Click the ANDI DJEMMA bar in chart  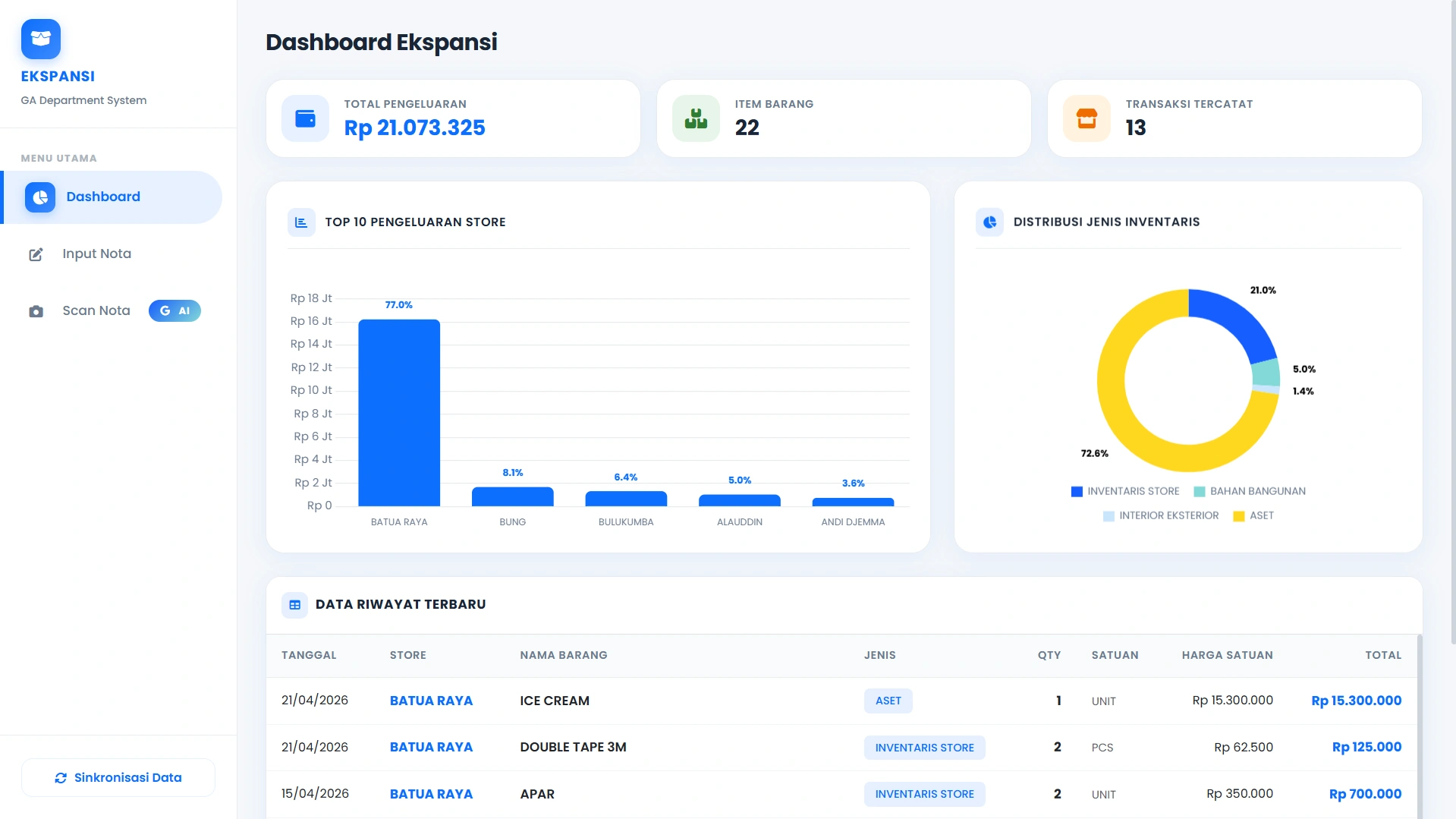[x=853, y=502]
